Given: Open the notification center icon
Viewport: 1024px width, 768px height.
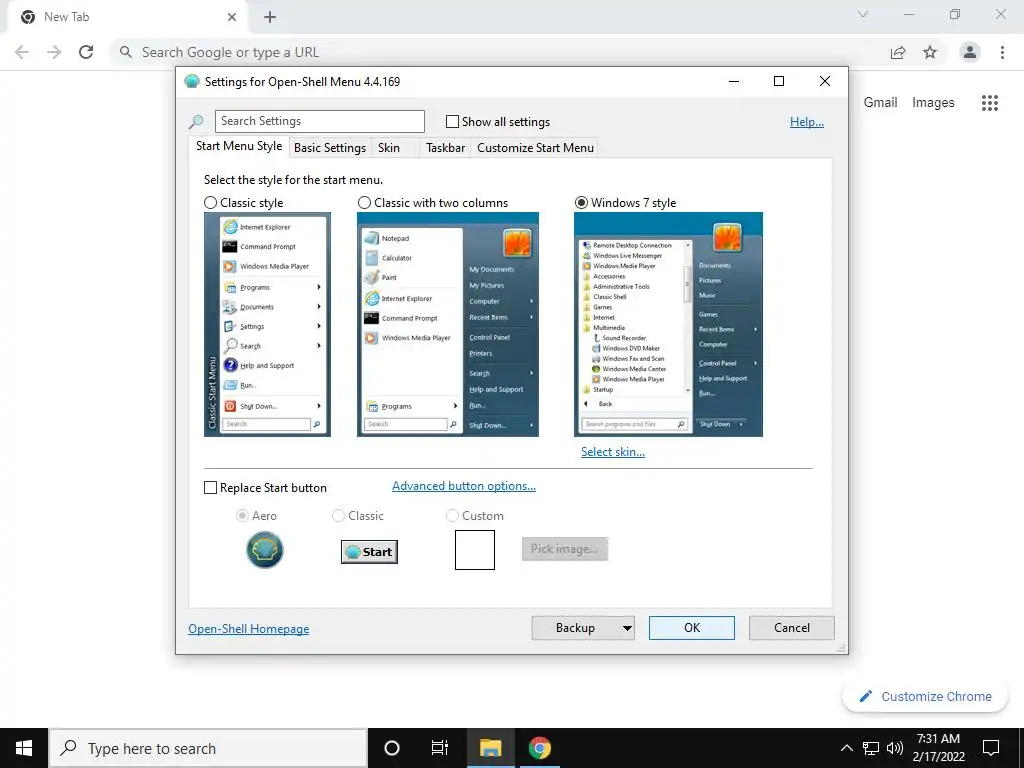Looking at the screenshot, I should click(991, 748).
